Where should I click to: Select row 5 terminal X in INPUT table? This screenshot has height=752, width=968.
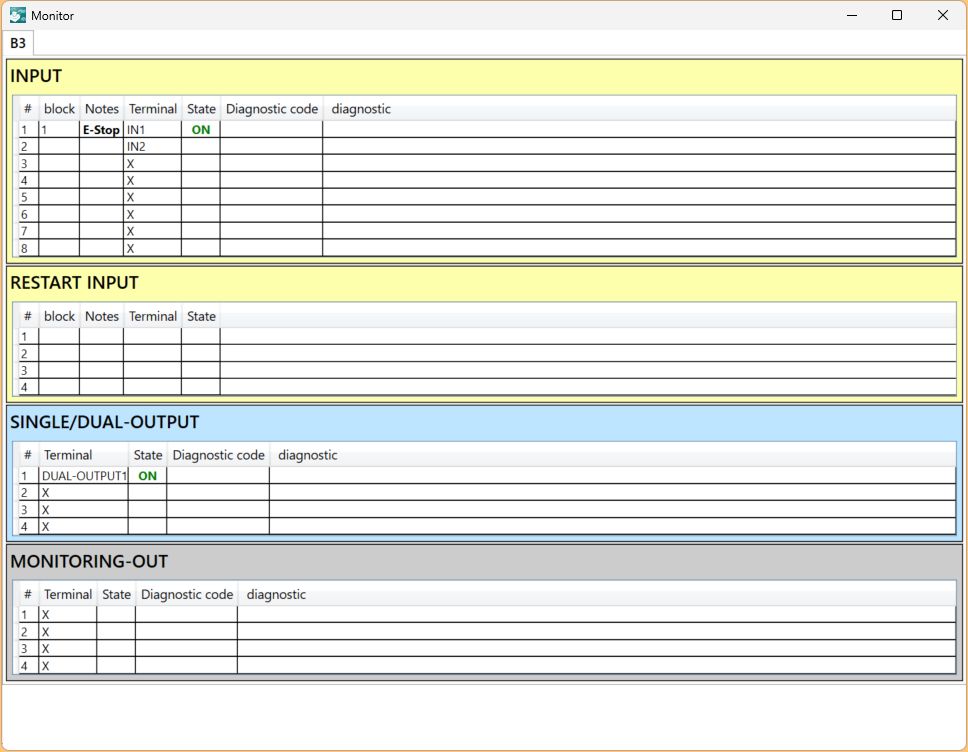(x=152, y=198)
